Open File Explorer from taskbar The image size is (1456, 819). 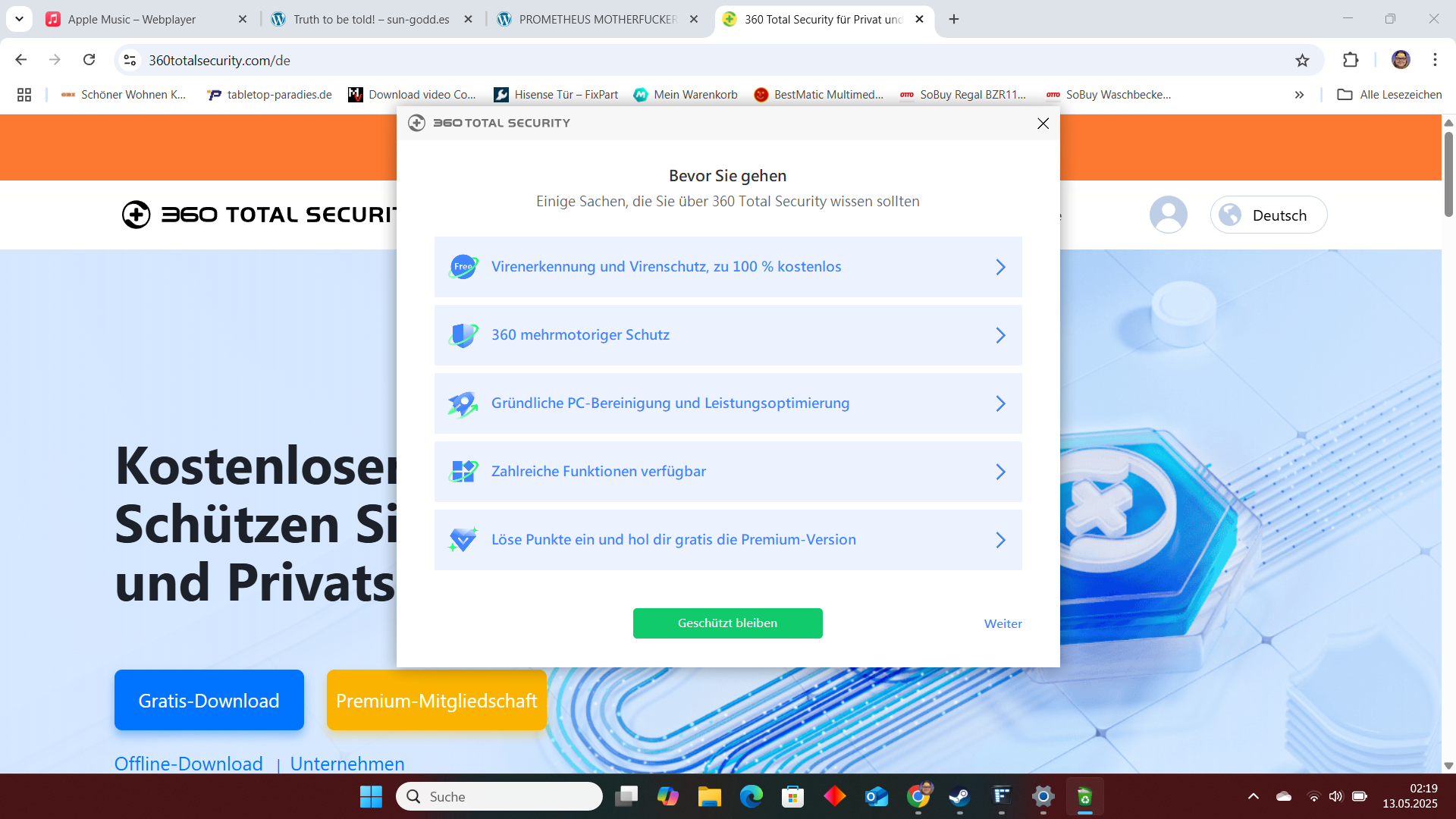(x=710, y=796)
